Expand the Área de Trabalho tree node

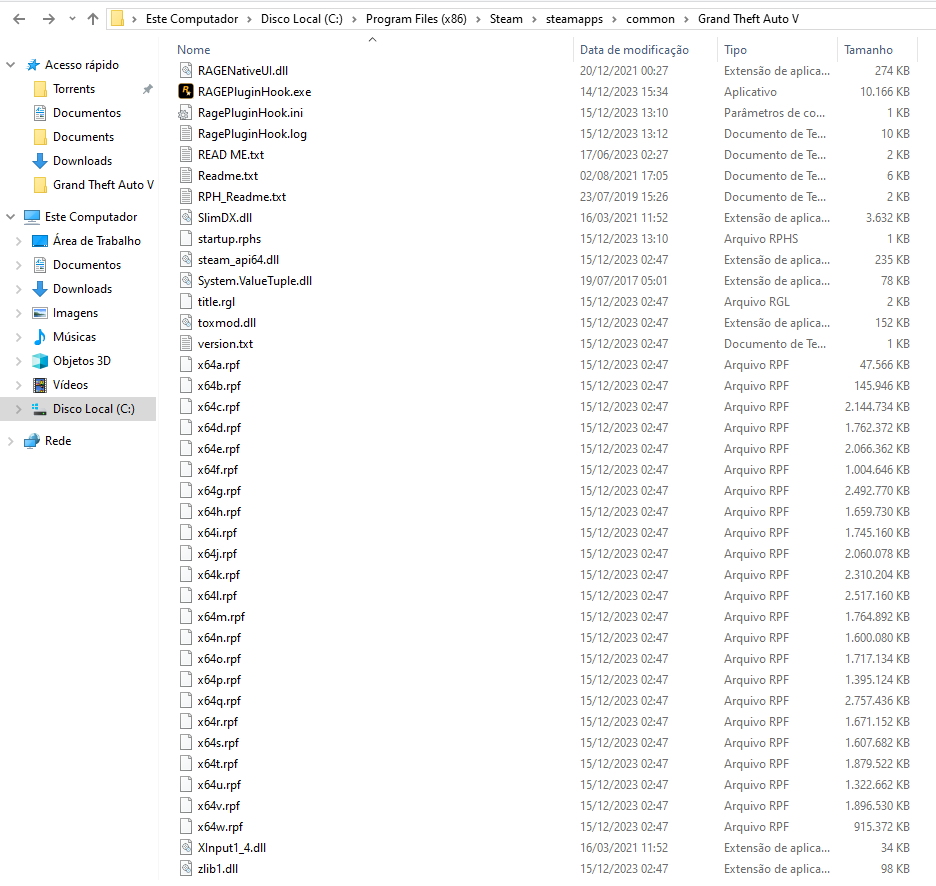(19, 241)
